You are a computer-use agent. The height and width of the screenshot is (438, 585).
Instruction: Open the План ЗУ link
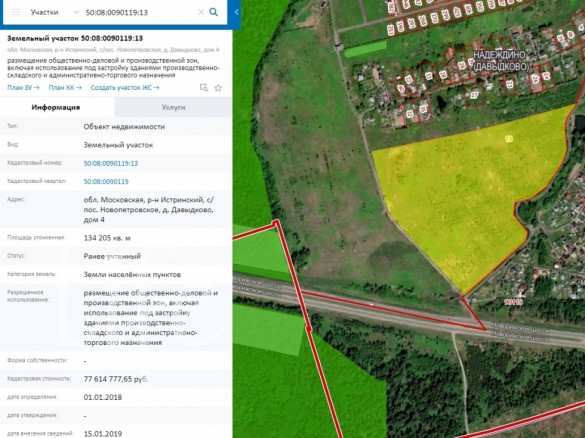23,88
